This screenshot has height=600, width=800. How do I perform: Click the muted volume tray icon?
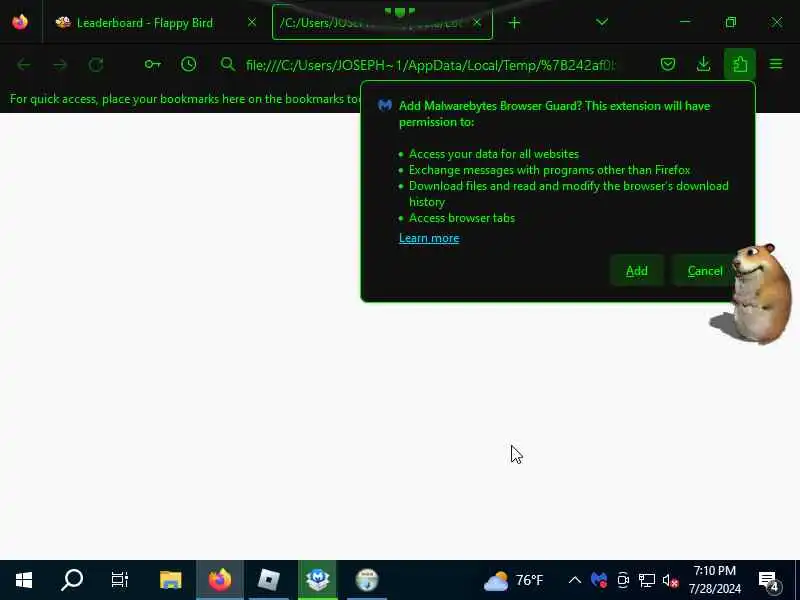point(670,580)
